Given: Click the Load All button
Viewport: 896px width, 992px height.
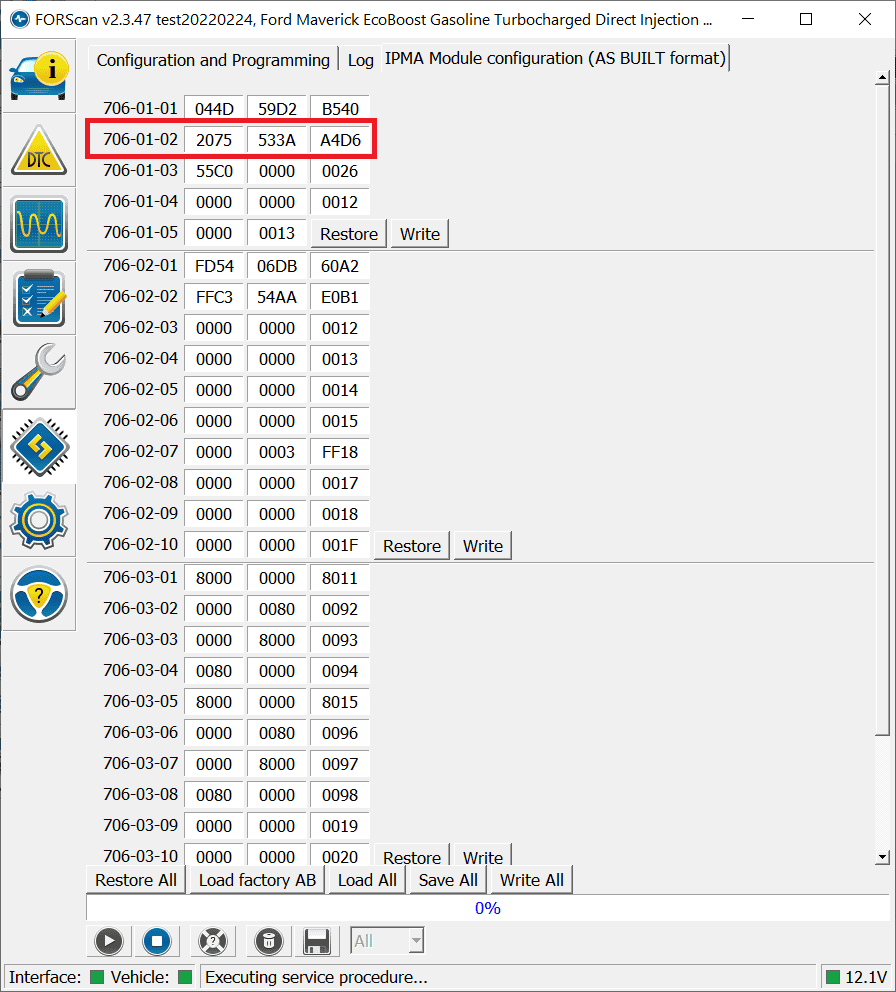Looking at the screenshot, I should click(x=367, y=880).
